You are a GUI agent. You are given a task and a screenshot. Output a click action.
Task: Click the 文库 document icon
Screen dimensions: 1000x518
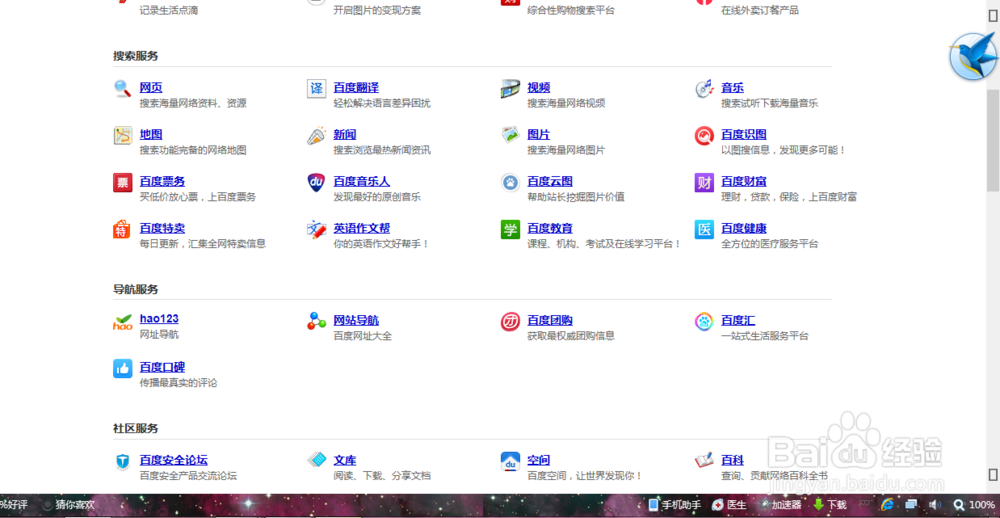pos(316,460)
